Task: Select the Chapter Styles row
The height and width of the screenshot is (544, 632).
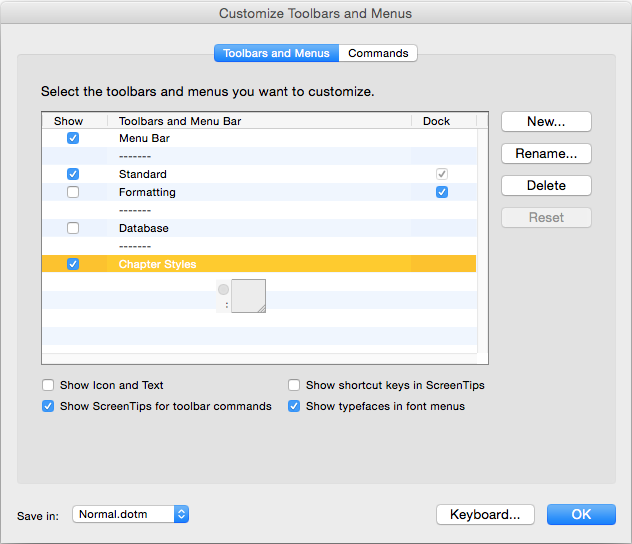Action: click(259, 264)
